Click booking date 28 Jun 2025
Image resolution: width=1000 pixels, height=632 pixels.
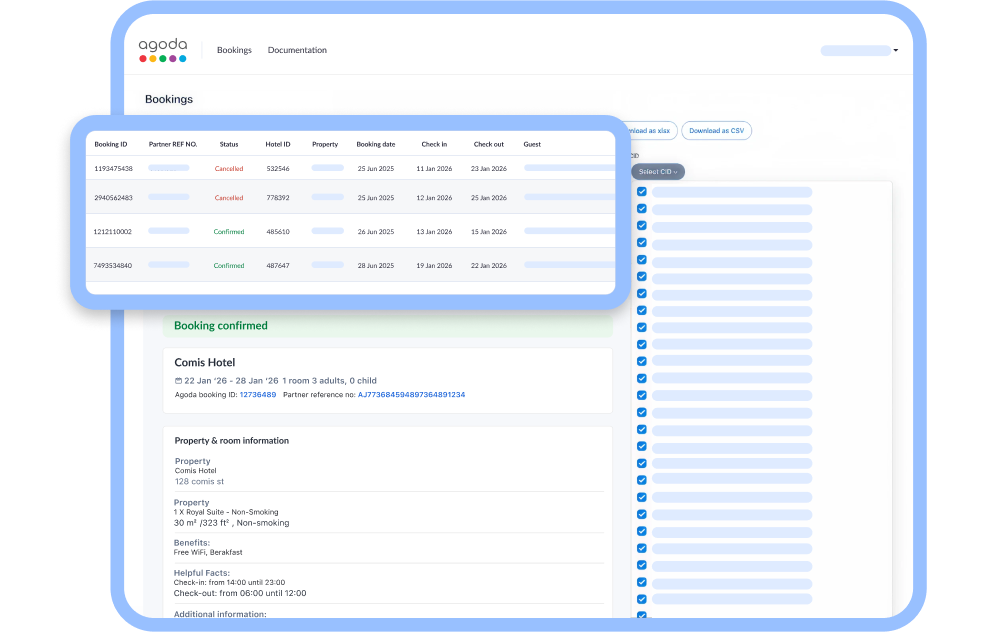pos(376,265)
